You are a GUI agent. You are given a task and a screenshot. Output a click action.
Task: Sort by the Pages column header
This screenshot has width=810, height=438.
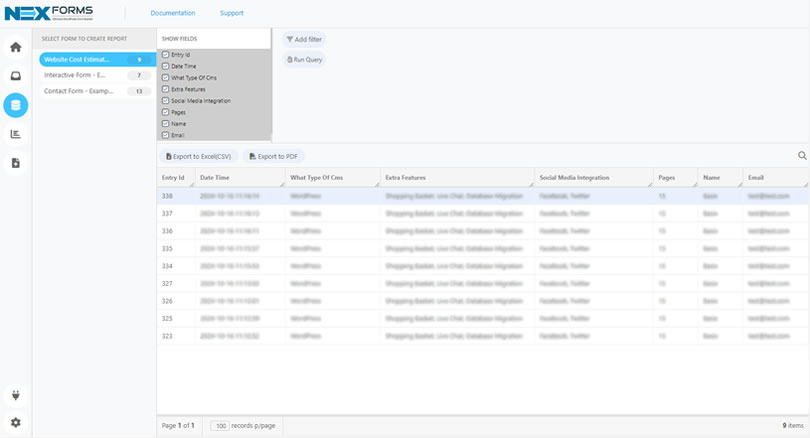tap(675, 177)
